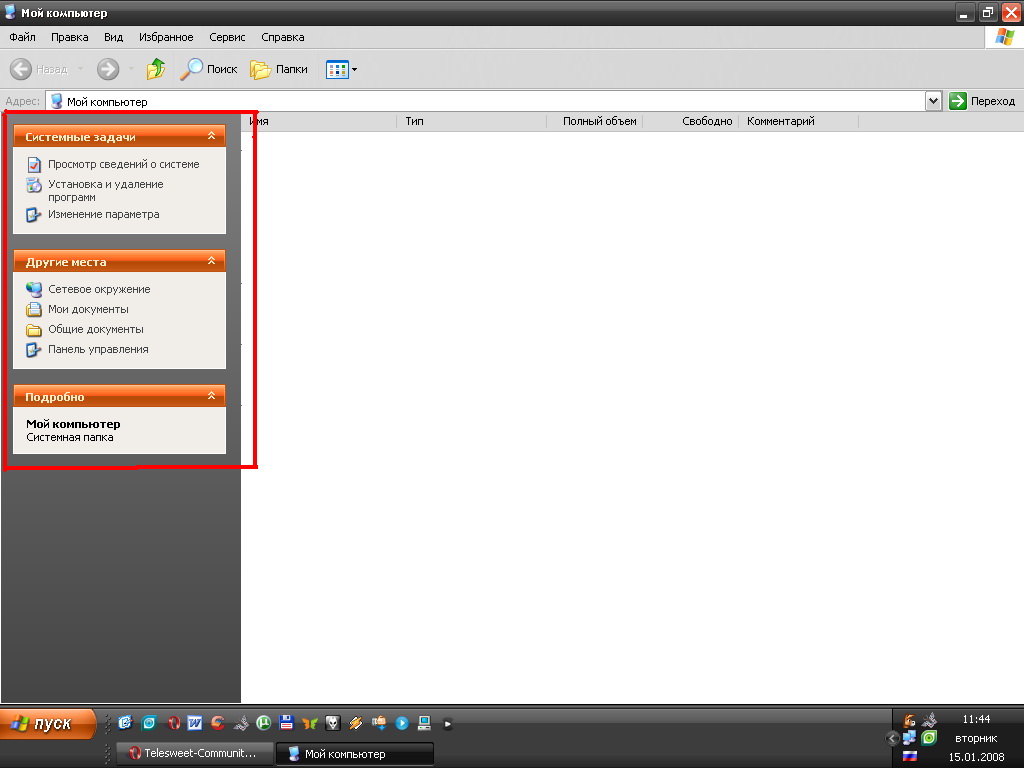Screen dimensions: 1024x768
Task: Toggle the Папки folders pane
Action: tap(279, 69)
